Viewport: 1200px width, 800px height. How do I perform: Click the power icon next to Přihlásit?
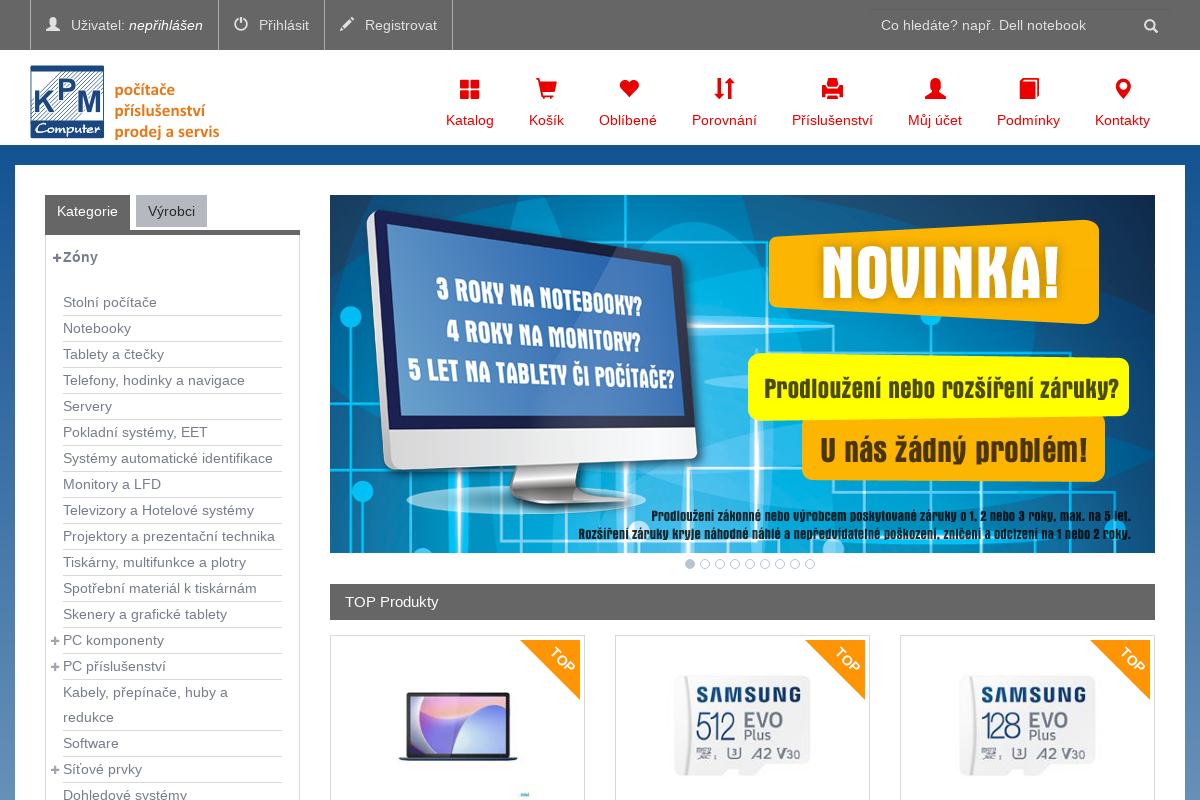[x=243, y=24]
